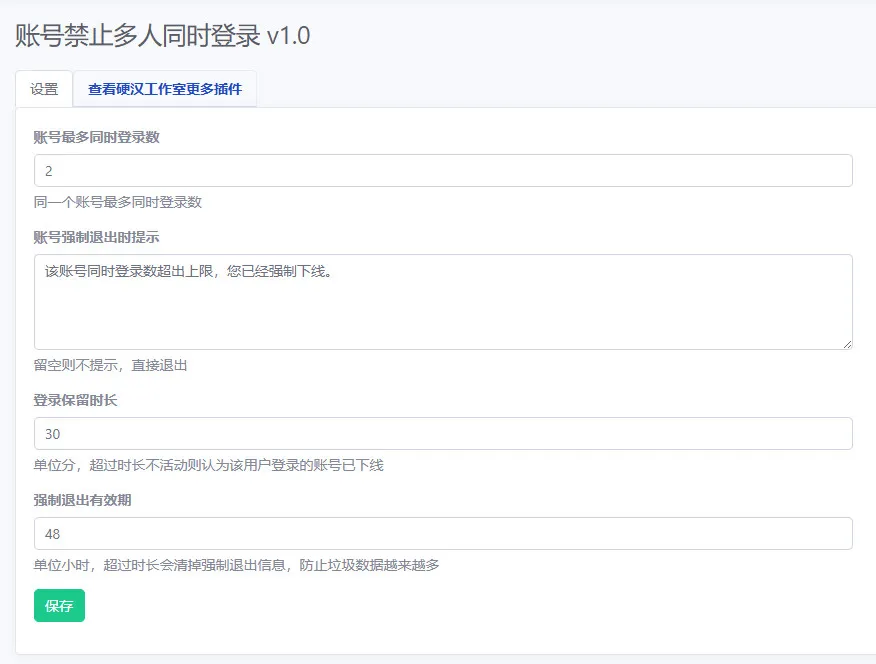
Task: Click help text 留空则不提示,直接退出
Action: (x=111, y=365)
